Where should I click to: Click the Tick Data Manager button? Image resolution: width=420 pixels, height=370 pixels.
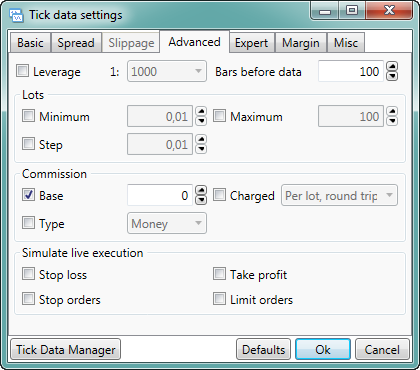pyautogui.click(x=66, y=349)
